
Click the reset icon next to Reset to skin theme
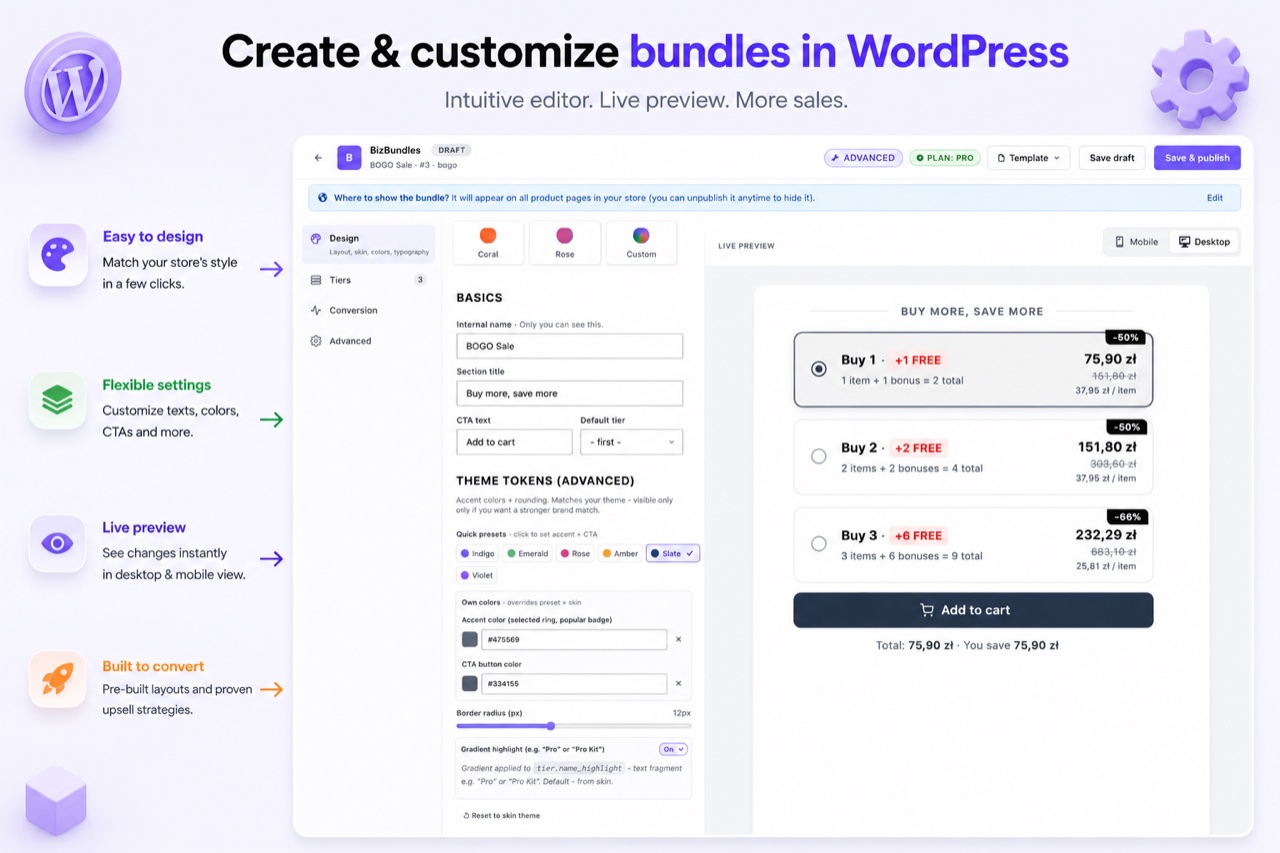pyautogui.click(x=466, y=816)
